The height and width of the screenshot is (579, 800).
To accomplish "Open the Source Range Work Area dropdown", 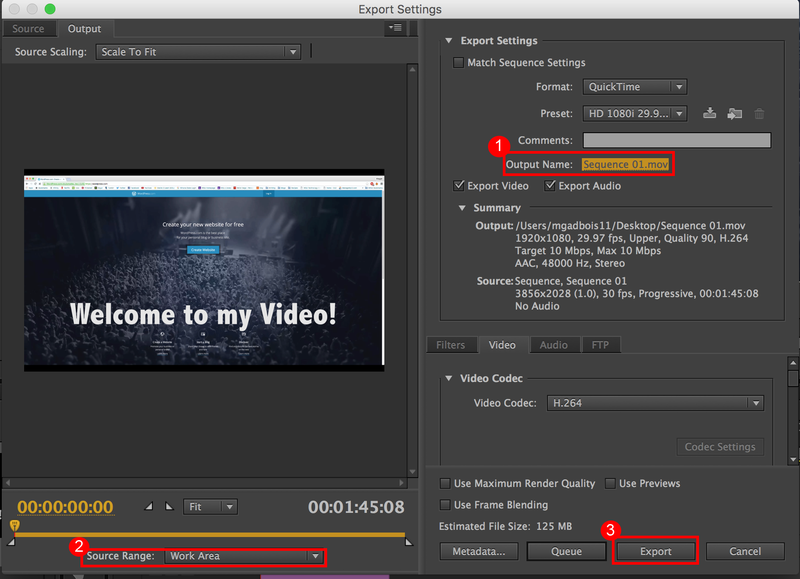I will point(245,556).
